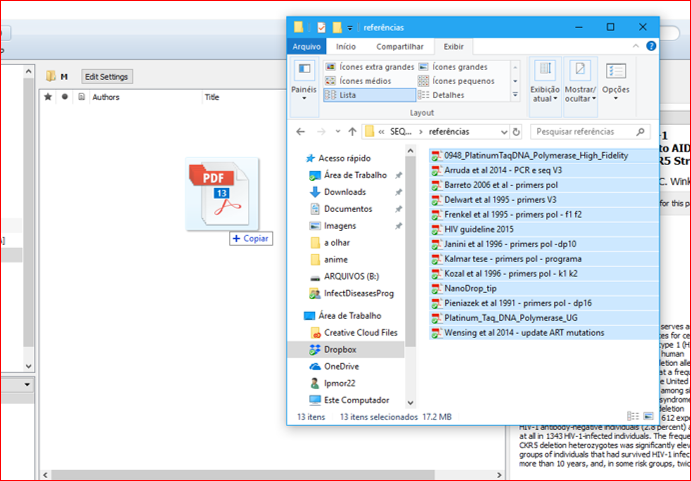Refresh the referências folder
The height and width of the screenshot is (481, 691).
coord(516,132)
